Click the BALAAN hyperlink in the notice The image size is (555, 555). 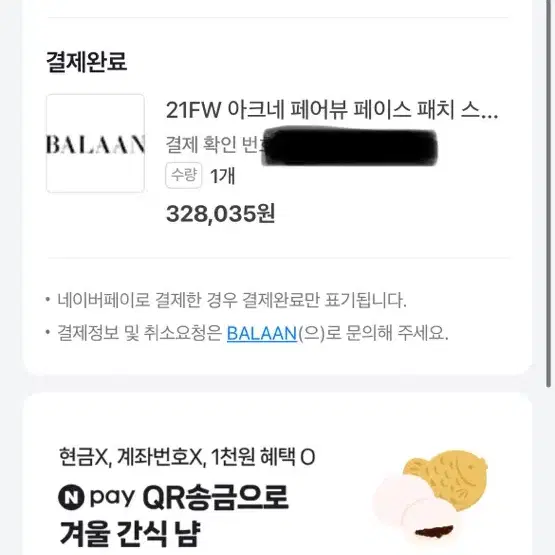262,333
